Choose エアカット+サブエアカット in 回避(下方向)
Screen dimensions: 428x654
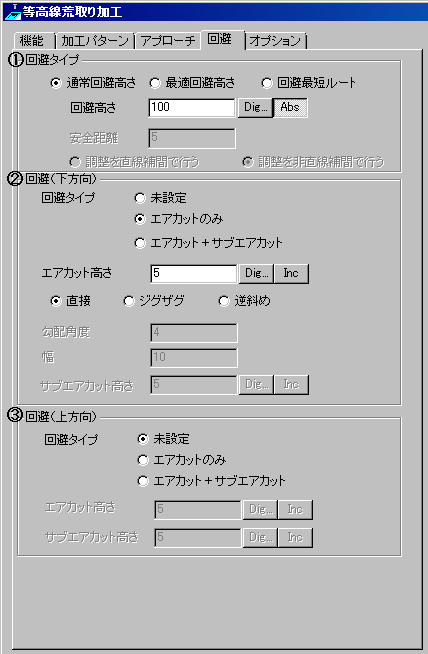(x=209, y=243)
